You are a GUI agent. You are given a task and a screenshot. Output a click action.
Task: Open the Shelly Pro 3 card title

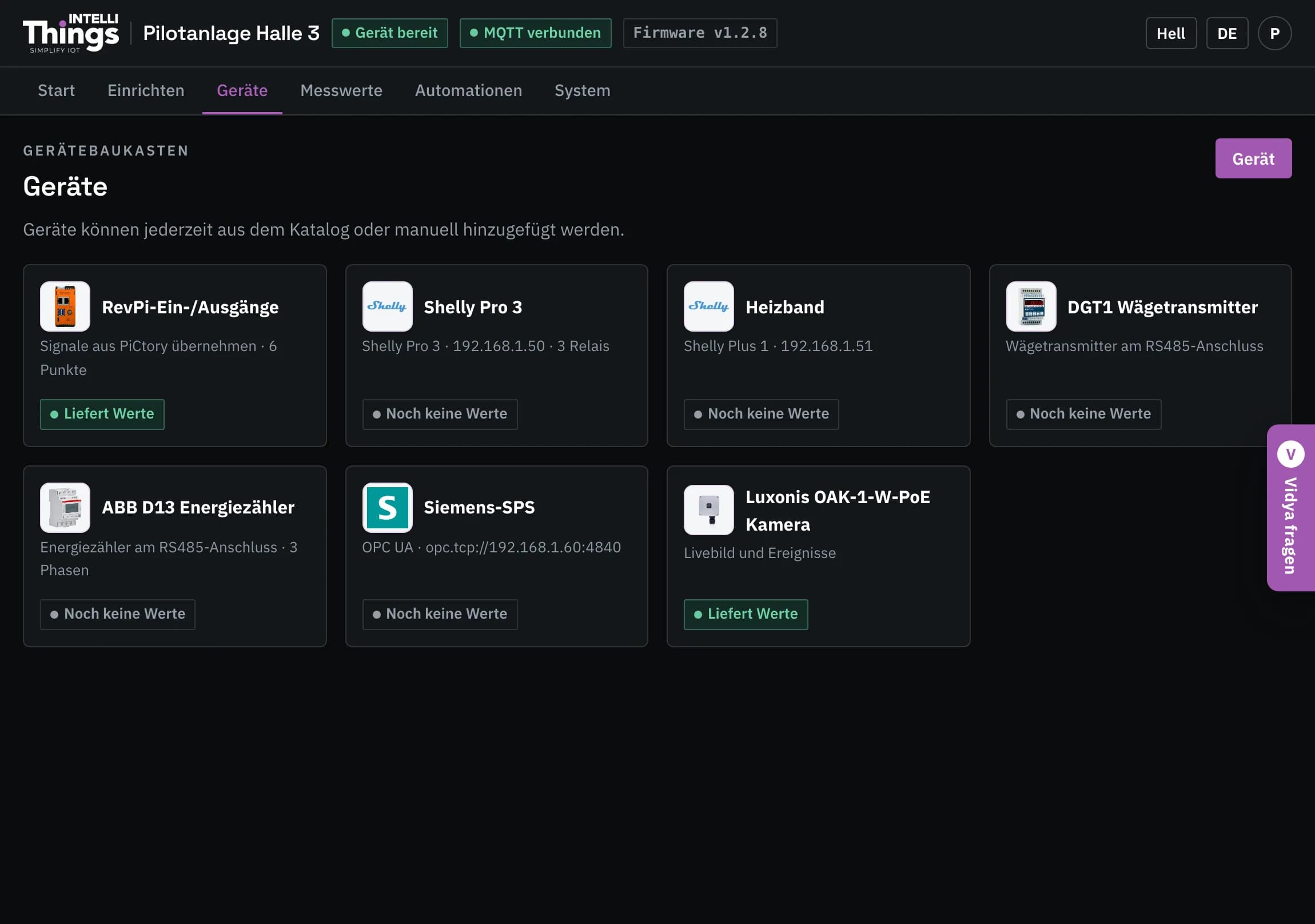473,307
